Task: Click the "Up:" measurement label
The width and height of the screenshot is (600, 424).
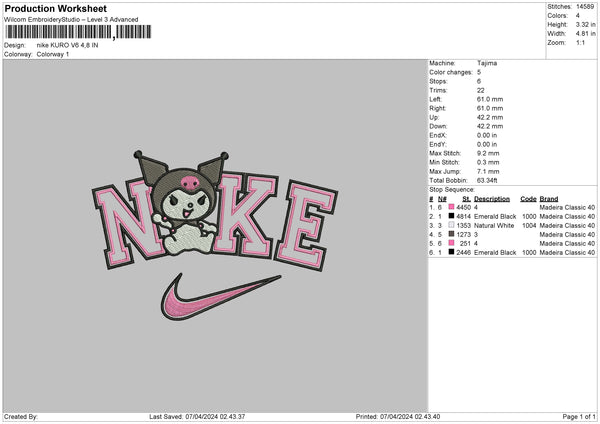Action: 434,117
